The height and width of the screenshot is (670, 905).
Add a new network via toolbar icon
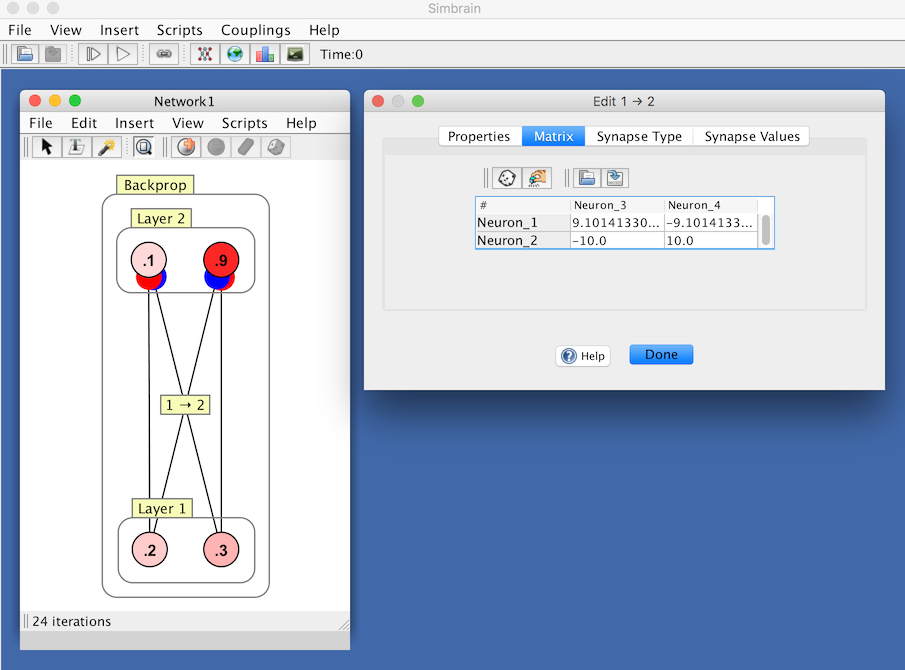pos(205,54)
